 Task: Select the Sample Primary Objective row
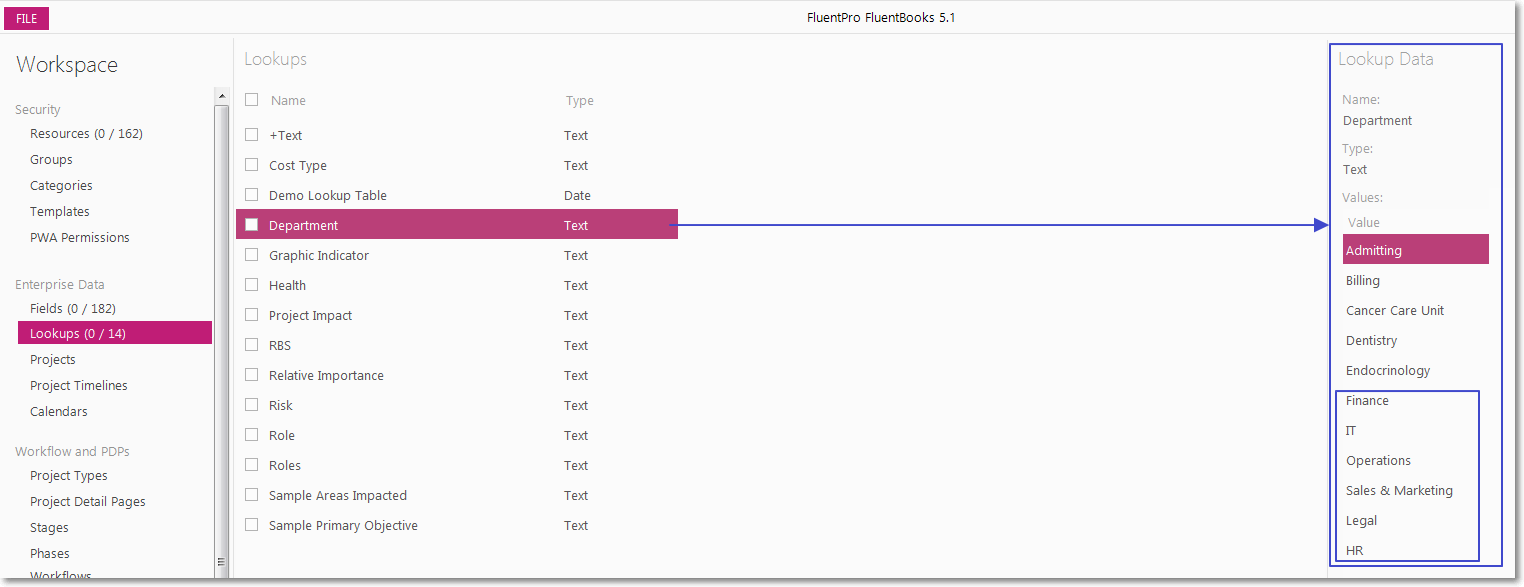coord(457,525)
